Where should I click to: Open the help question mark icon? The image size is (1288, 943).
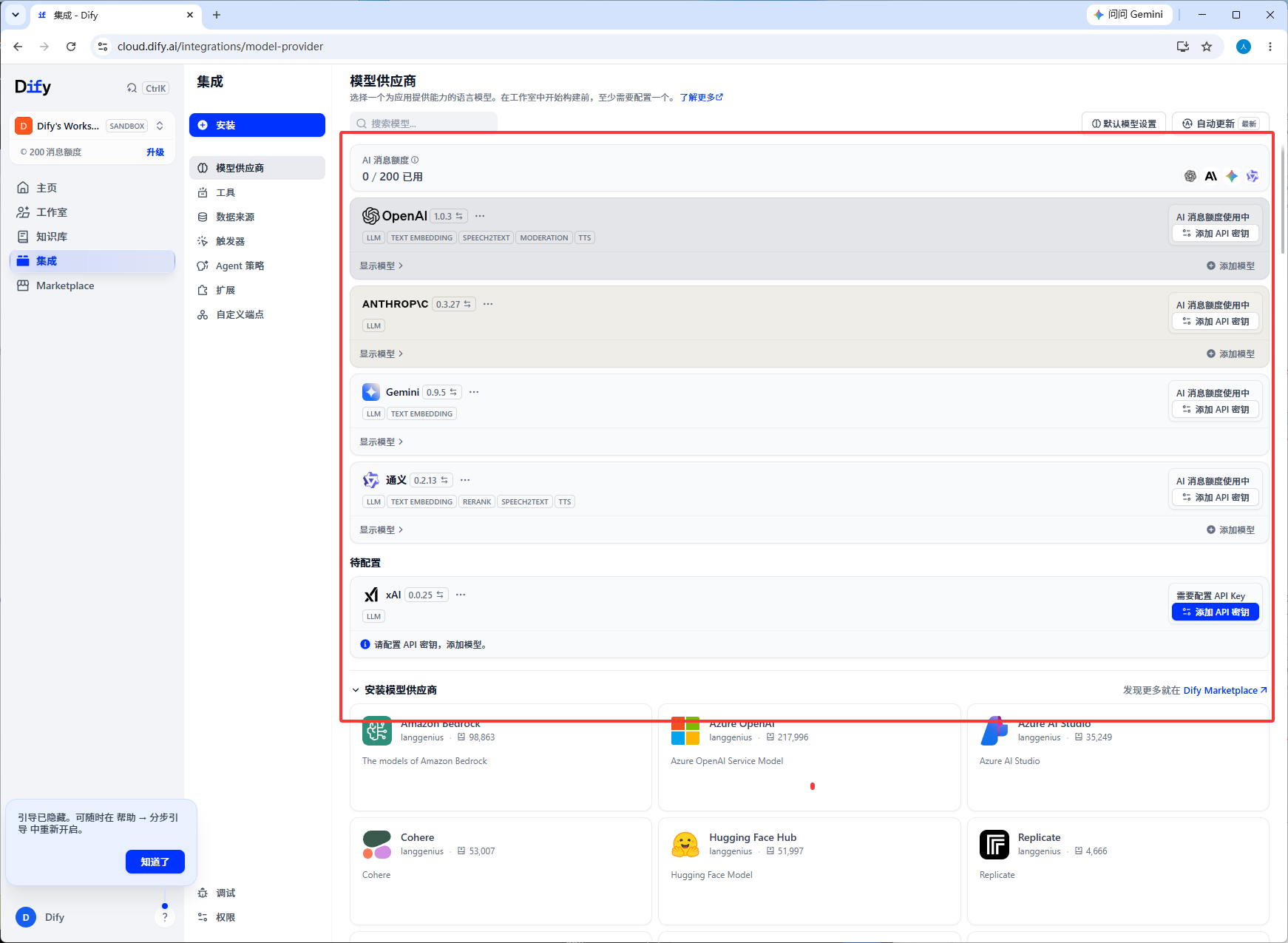click(x=165, y=917)
